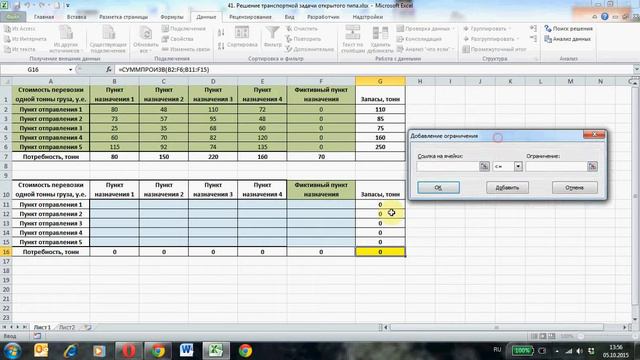Select the Лист2 sheet tab

[67, 327]
